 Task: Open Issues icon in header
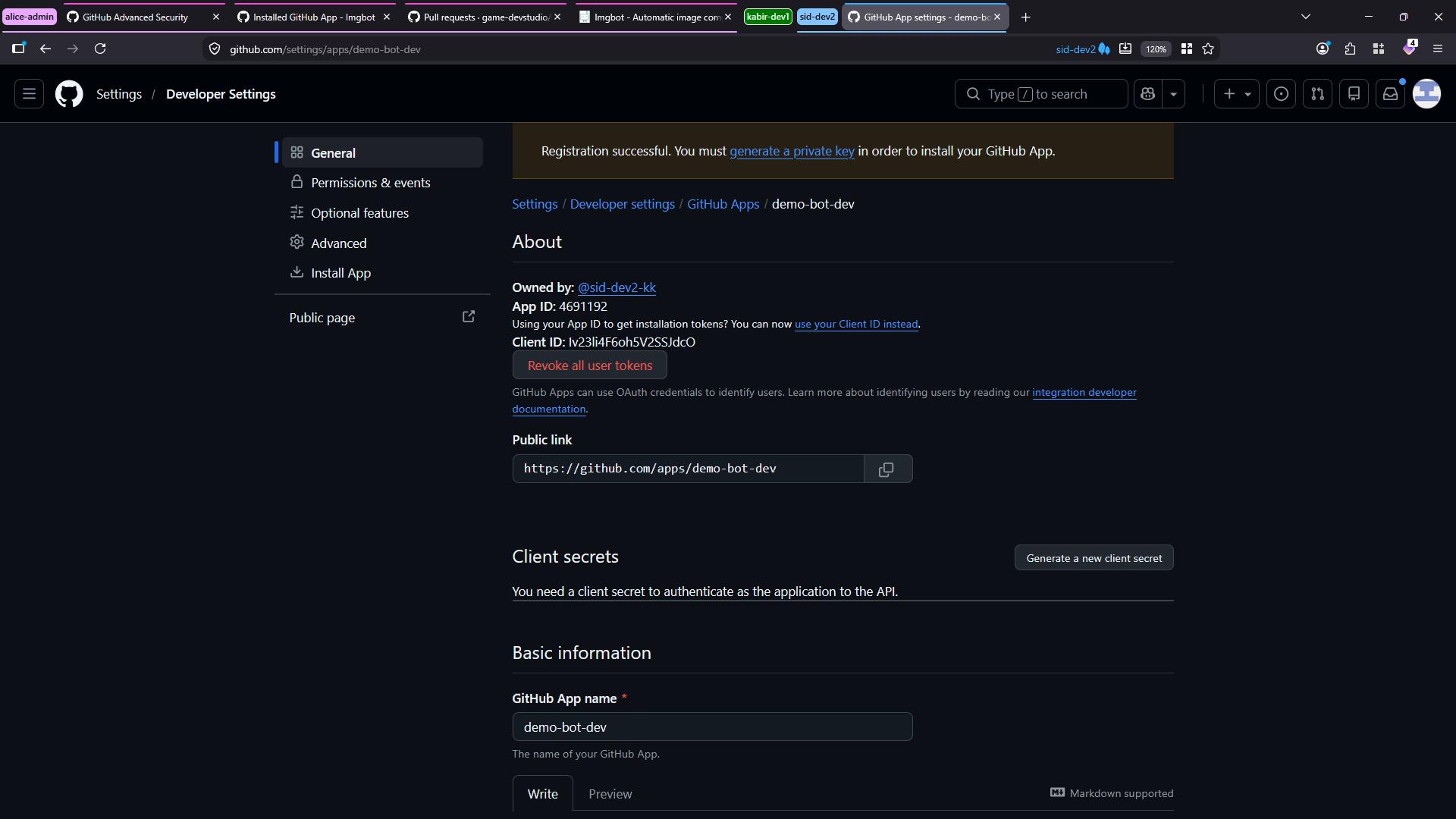pos(1281,94)
